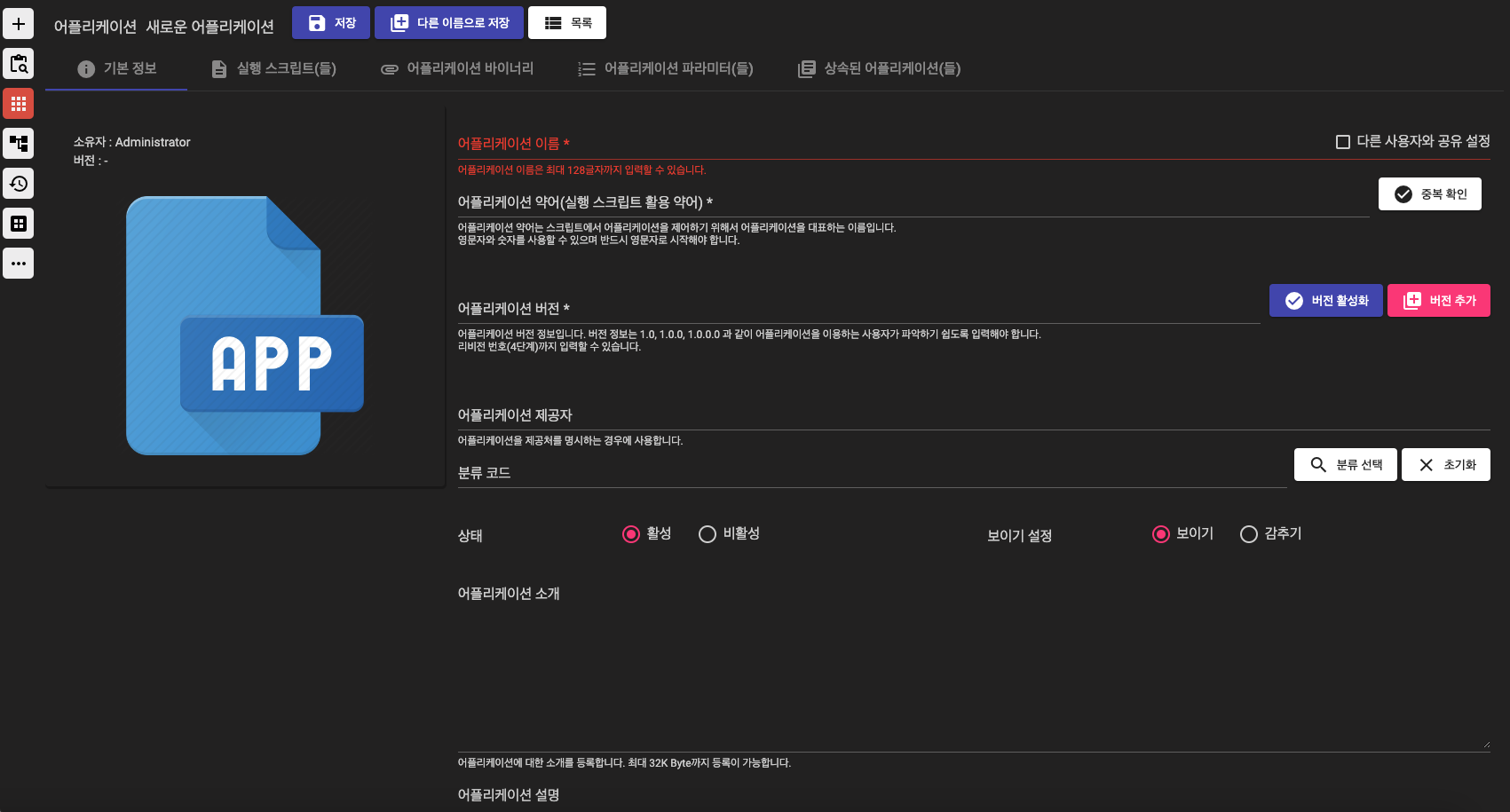The image size is (1510, 812).
Task: Select the 비활성 status radio button
Action: 708,534
